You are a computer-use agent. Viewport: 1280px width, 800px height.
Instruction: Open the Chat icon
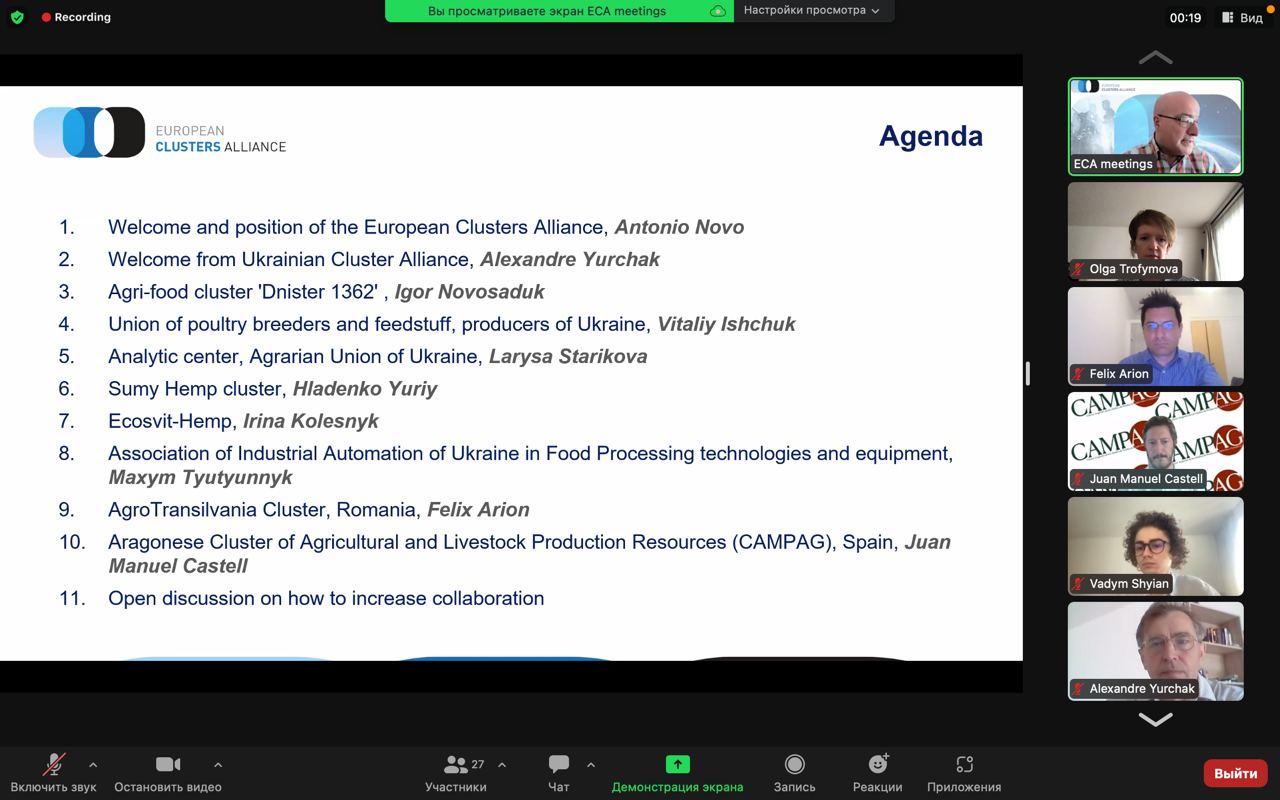point(559,765)
